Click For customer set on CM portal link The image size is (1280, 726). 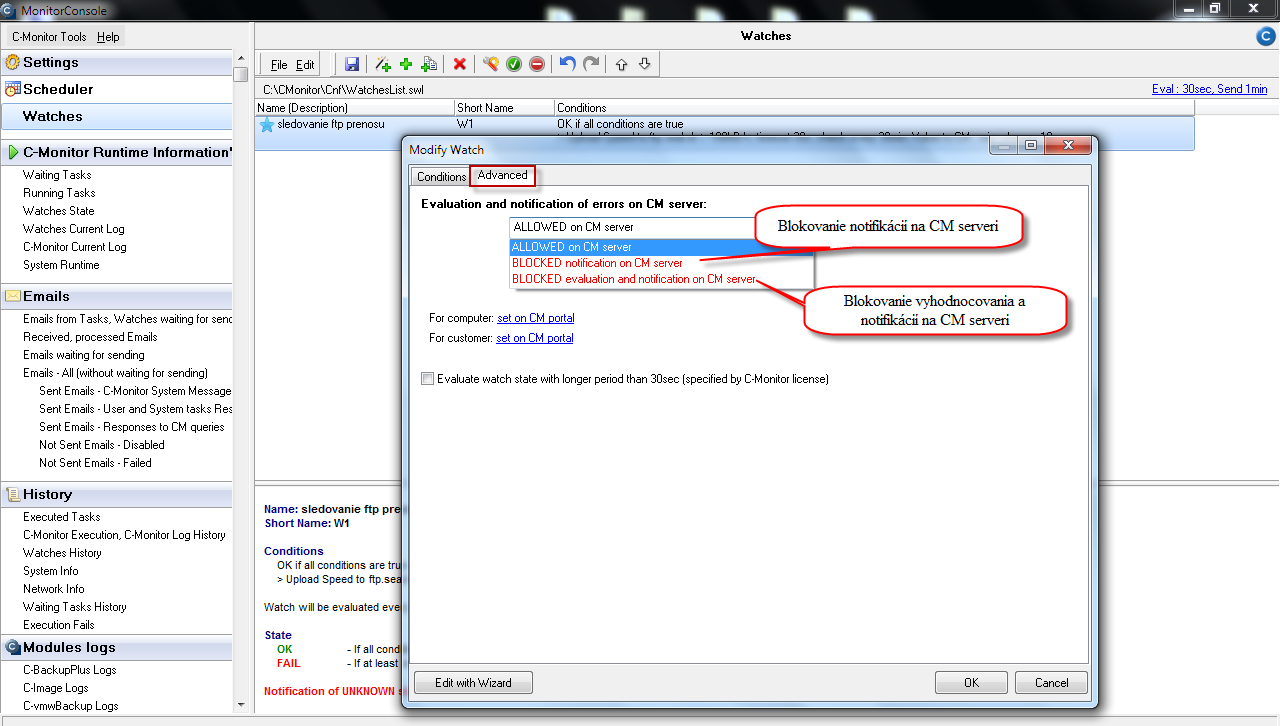[x=534, y=338]
